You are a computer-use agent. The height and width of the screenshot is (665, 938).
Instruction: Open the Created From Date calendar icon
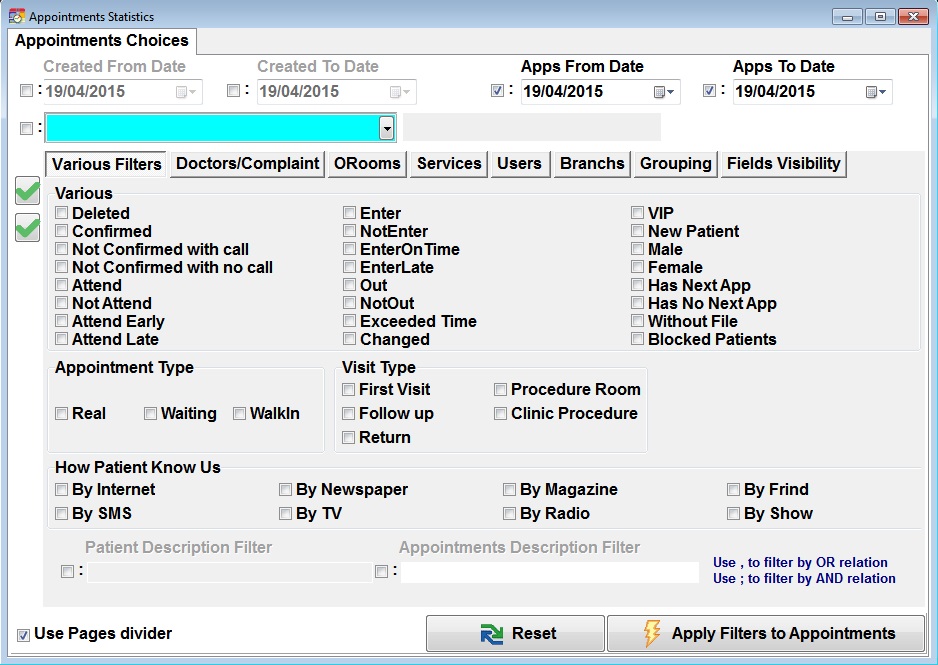click(187, 92)
